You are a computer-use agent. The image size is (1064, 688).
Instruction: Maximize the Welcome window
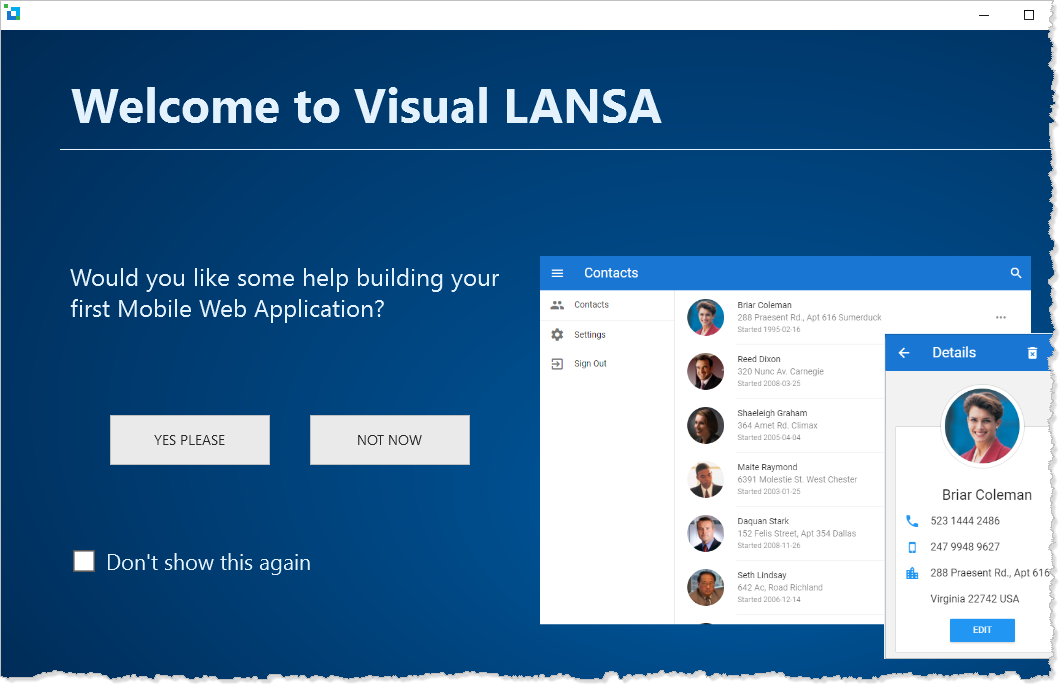(x=1029, y=15)
